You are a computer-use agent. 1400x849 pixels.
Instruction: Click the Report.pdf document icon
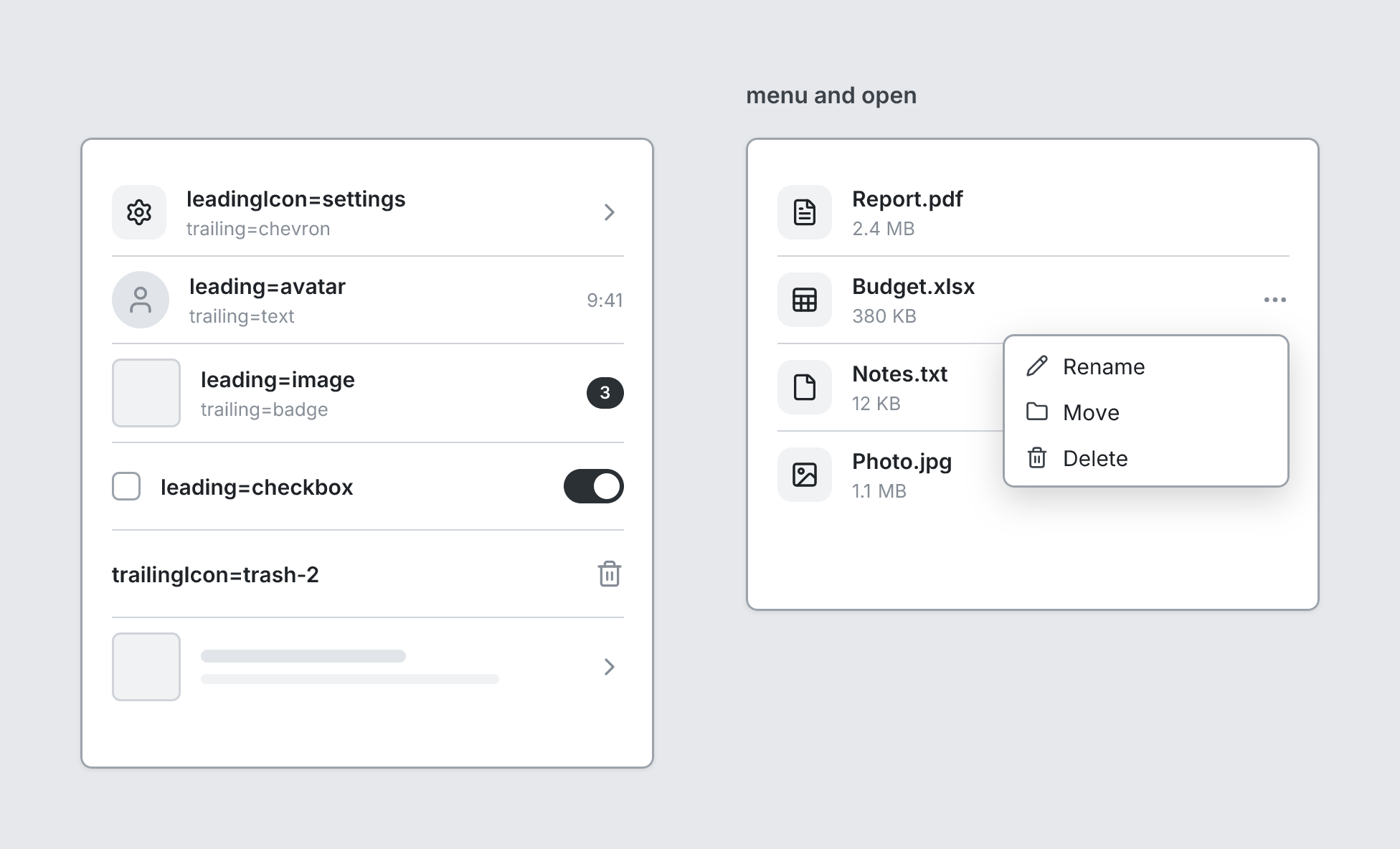pos(805,212)
